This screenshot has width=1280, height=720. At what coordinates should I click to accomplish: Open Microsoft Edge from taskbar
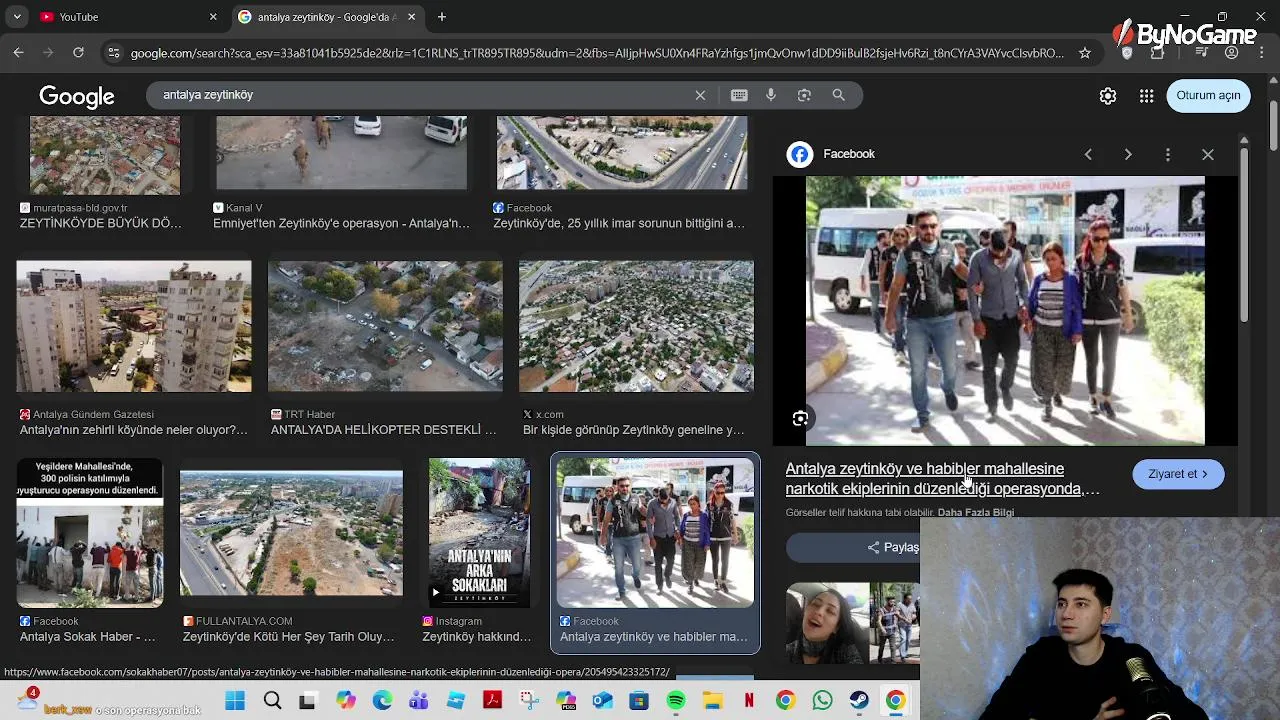[x=382, y=701]
